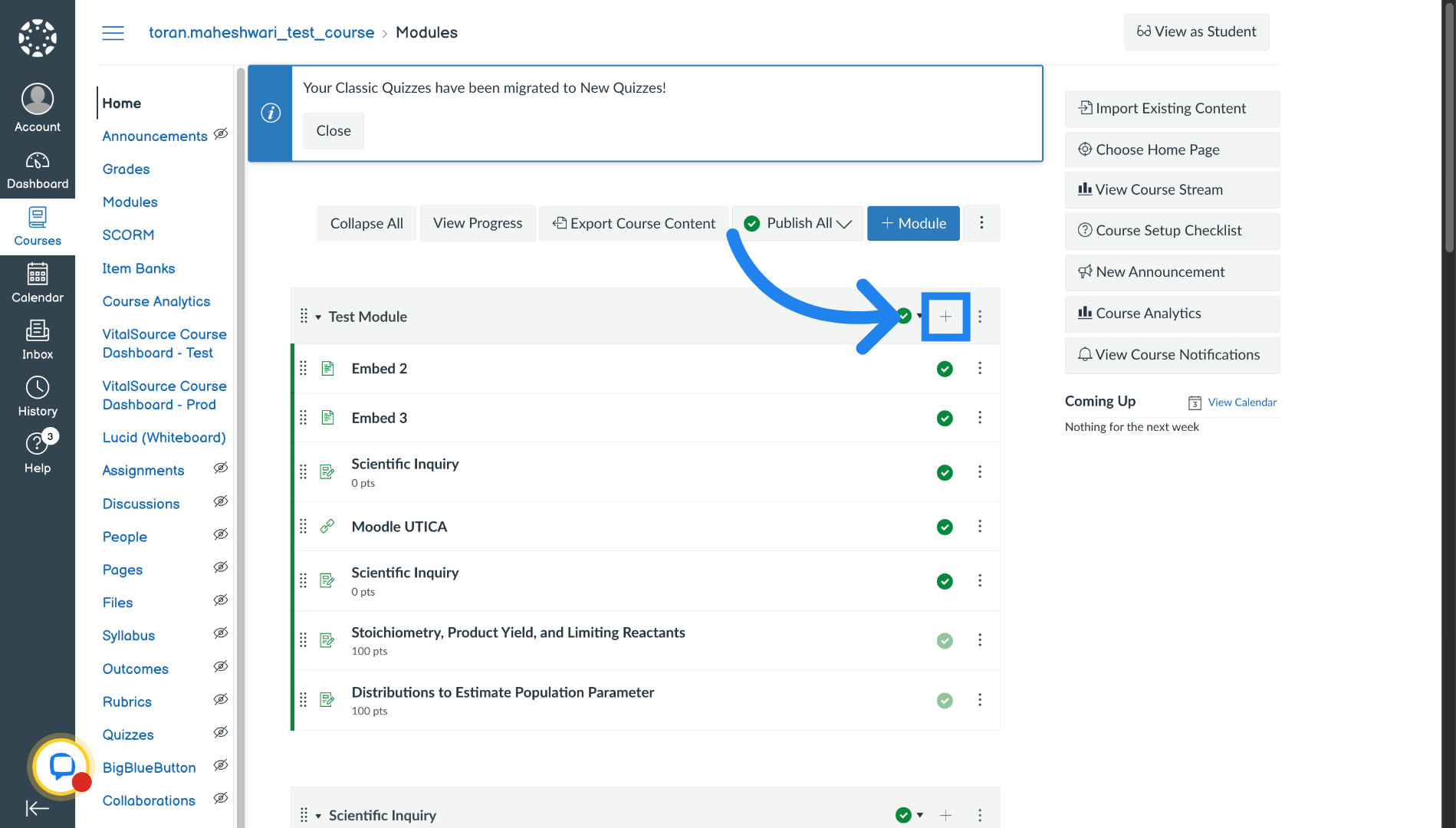Open options kebab for first Scientific Inquiry
This screenshot has height=828, width=1456.
coord(980,472)
